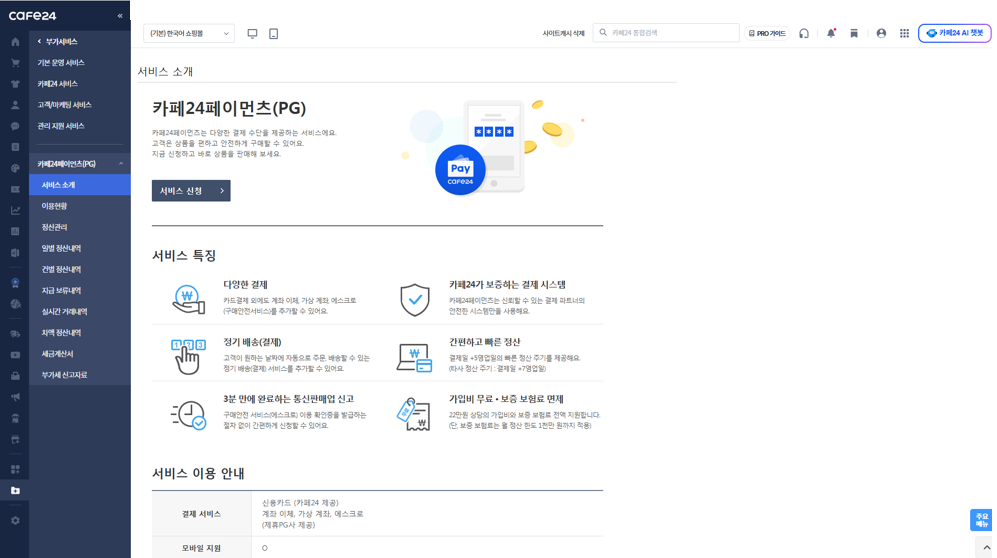Open the person customers icon in sidebar
997x558 pixels.
point(15,105)
